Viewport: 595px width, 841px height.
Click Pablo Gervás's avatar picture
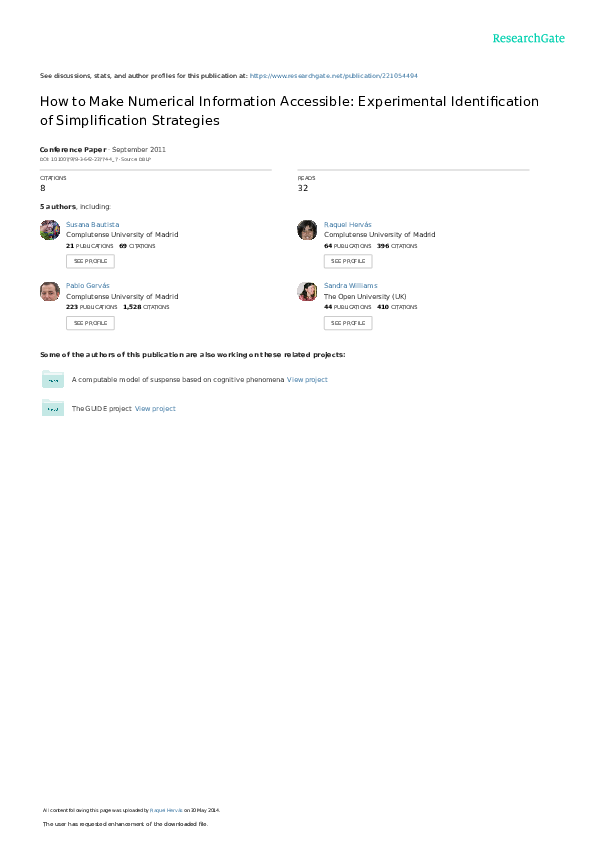click(50, 291)
